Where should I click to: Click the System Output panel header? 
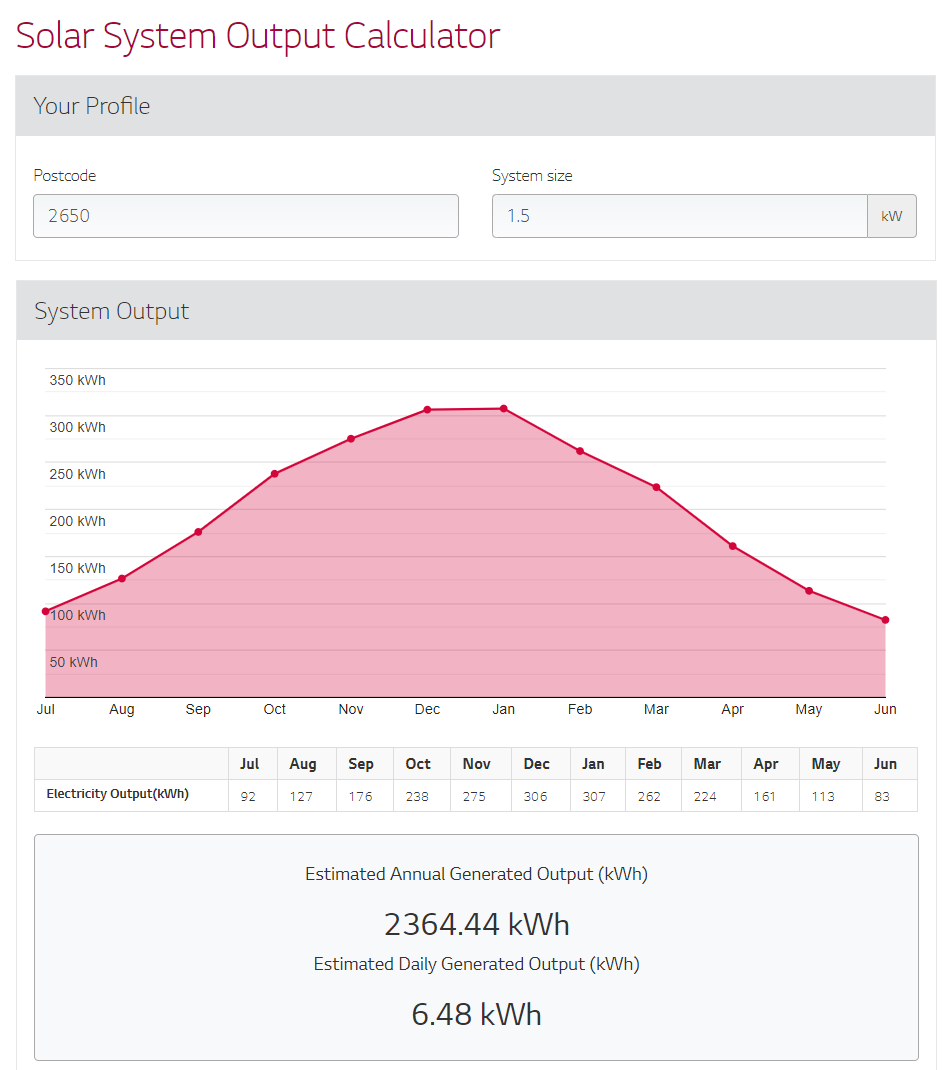475,311
